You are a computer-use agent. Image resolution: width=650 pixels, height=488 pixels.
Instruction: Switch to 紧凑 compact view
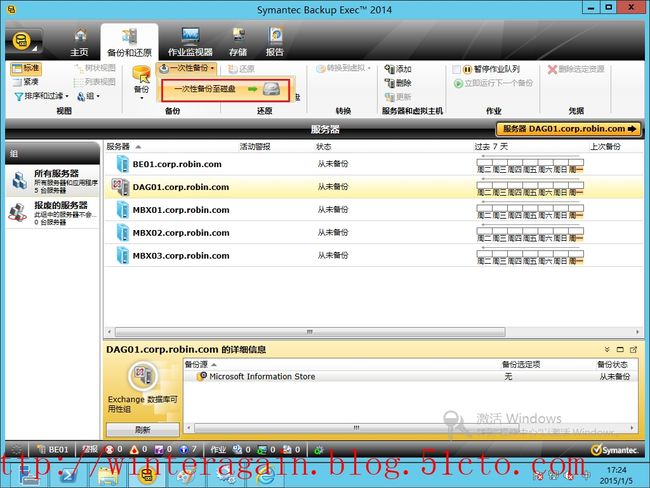(26, 82)
